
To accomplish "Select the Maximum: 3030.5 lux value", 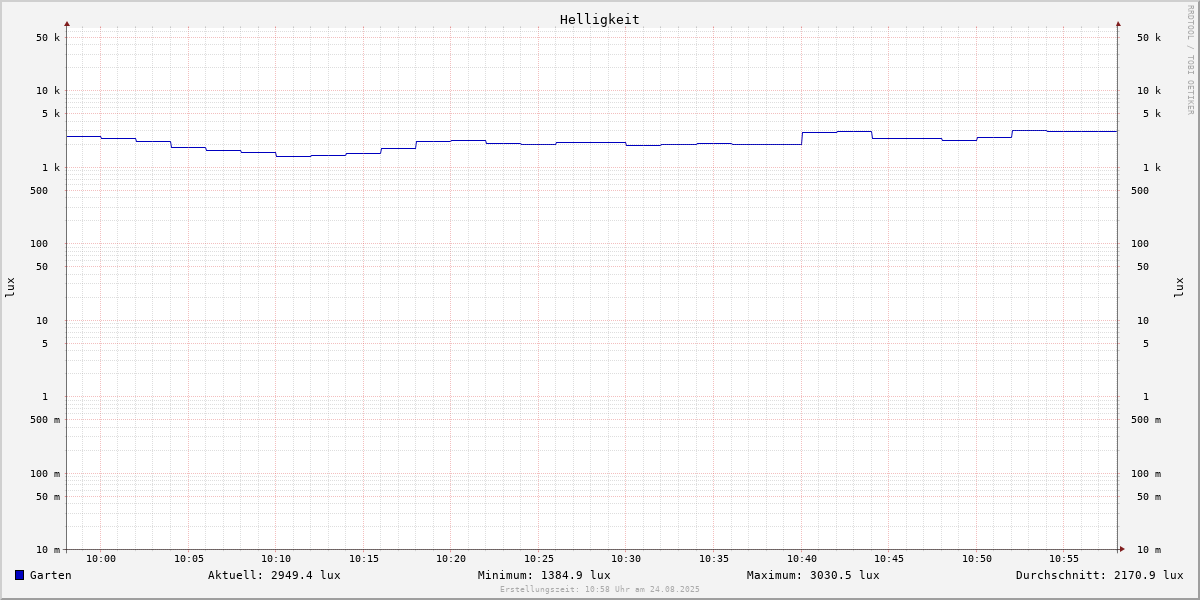I will (813, 575).
